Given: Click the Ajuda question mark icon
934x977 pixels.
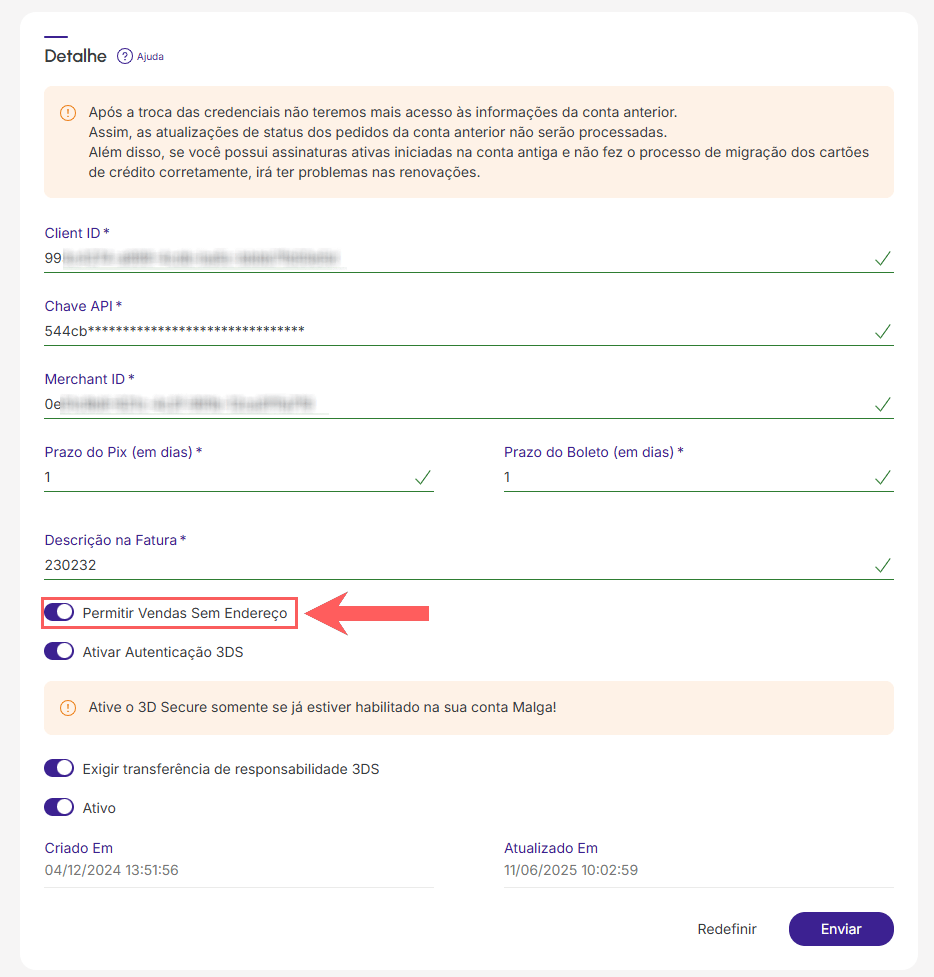Looking at the screenshot, I should (x=125, y=56).
